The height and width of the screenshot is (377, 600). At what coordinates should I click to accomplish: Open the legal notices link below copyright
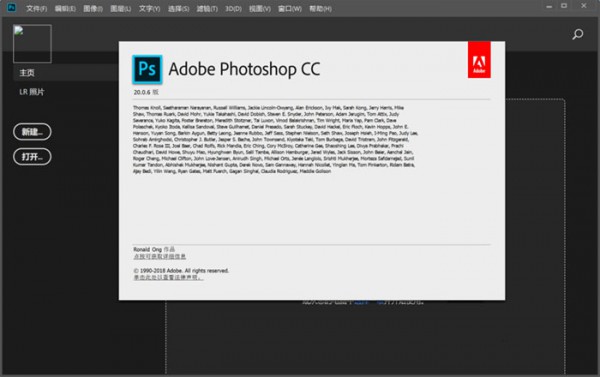point(168,277)
